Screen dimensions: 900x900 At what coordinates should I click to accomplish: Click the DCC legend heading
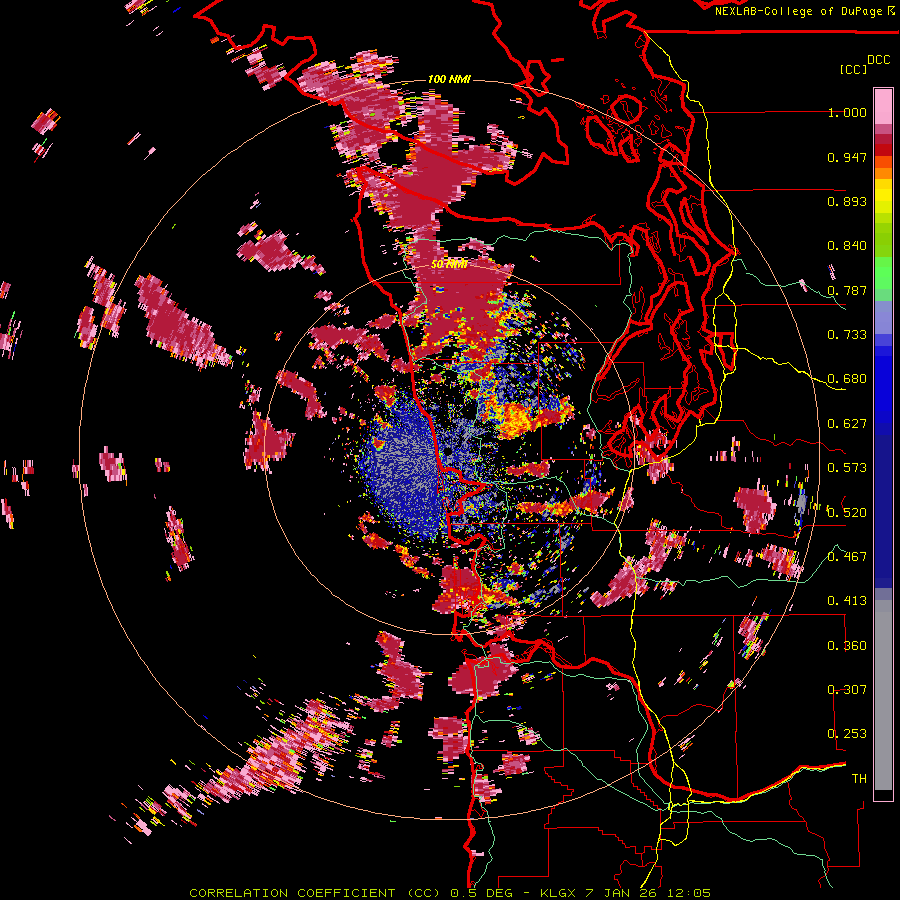click(x=879, y=60)
